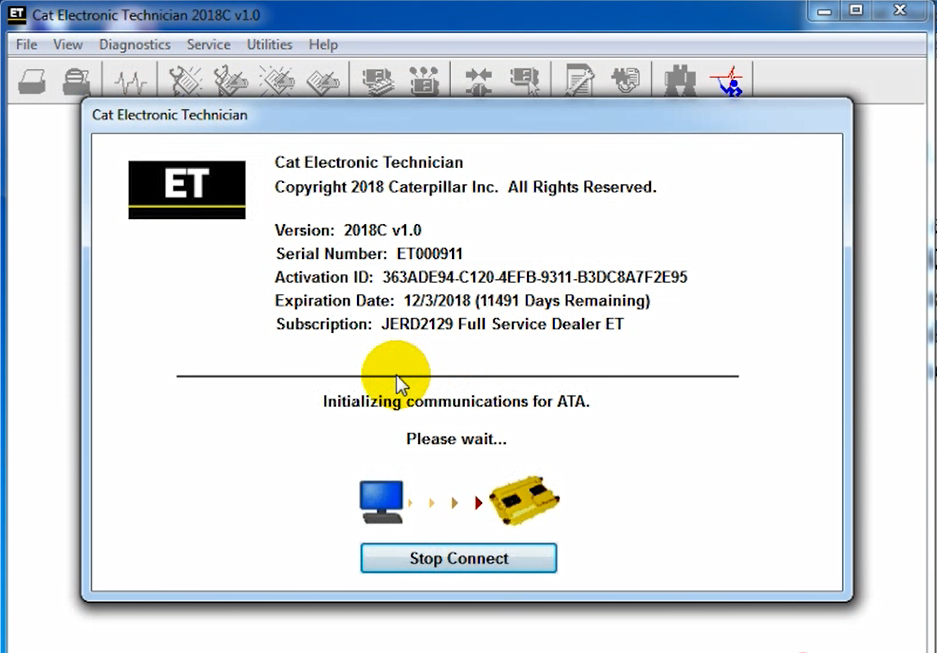Click the yellow ECM module image

pos(524,501)
